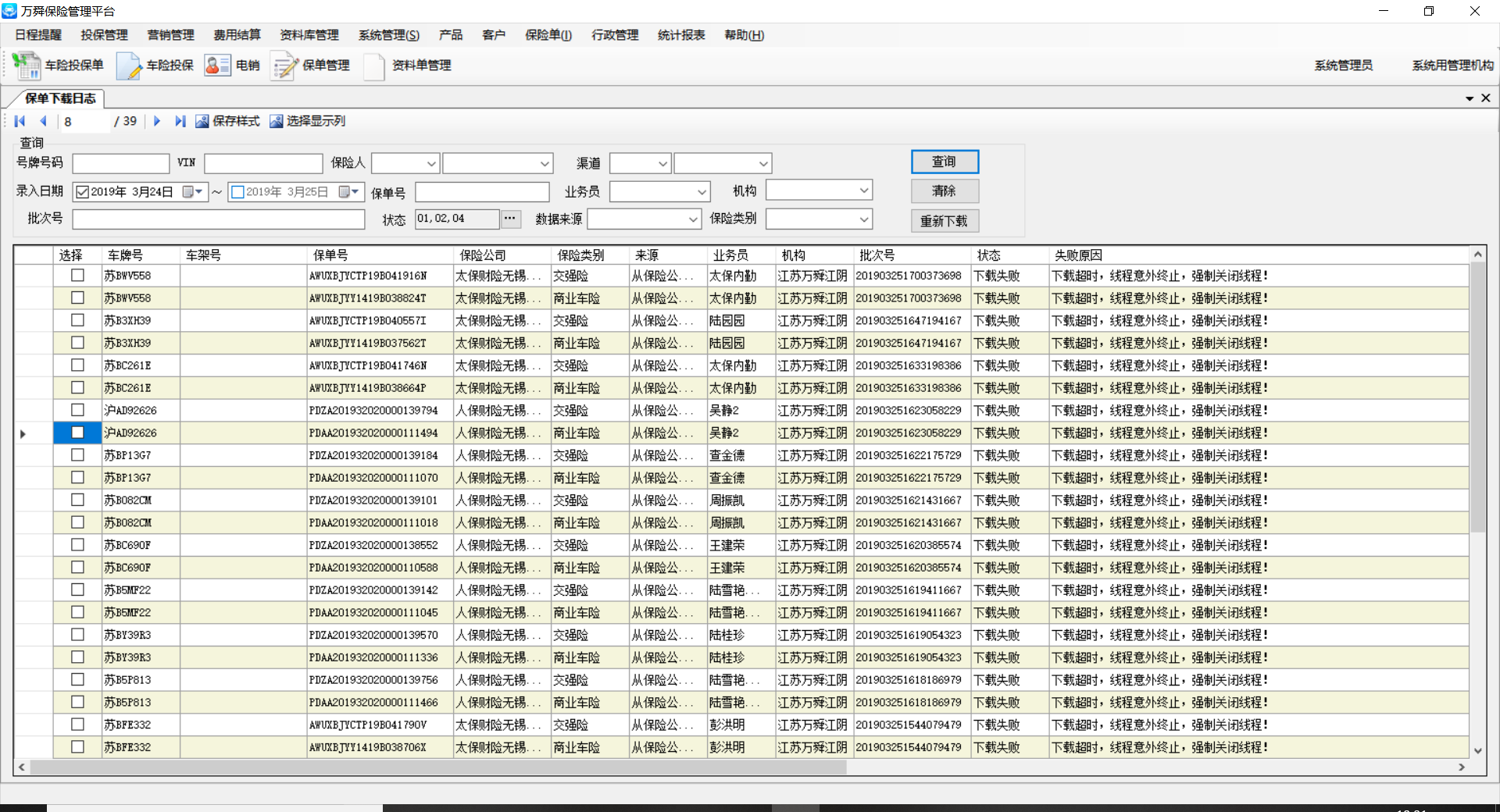Click the 车险投保 pencil icon
This screenshot has width=1500, height=812.
coord(129,66)
